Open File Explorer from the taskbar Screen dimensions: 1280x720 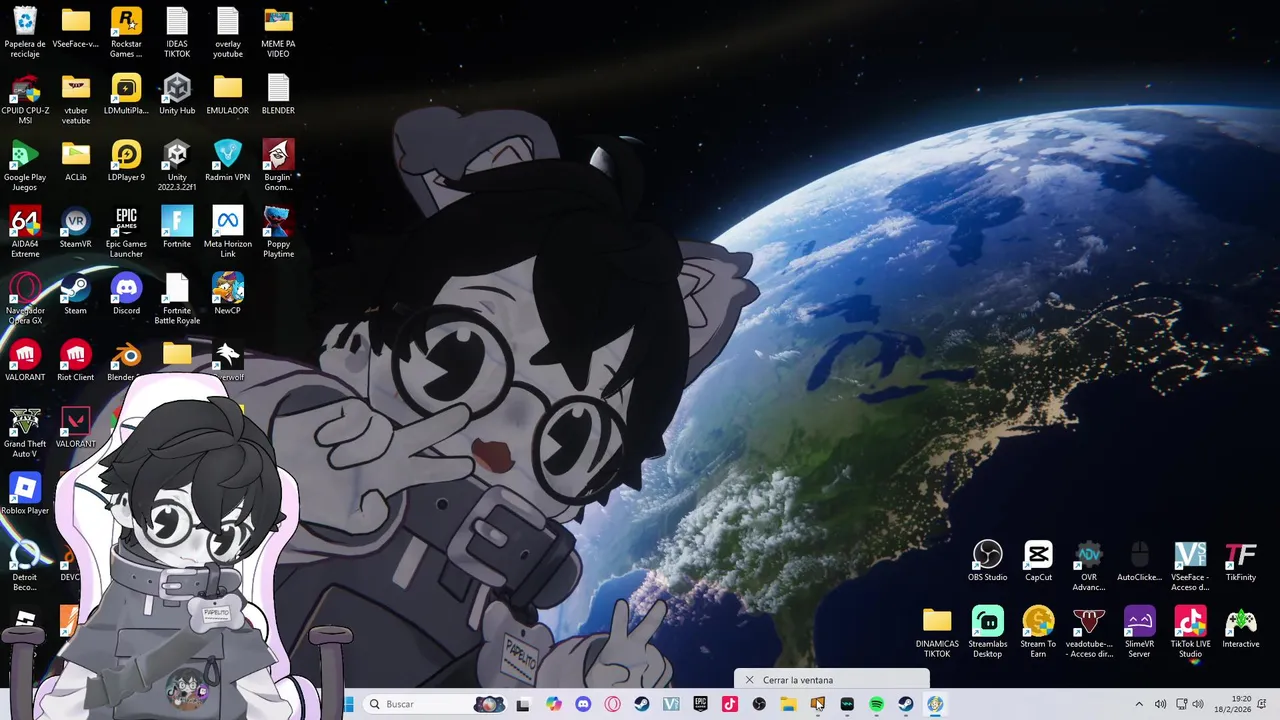tap(789, 704)
